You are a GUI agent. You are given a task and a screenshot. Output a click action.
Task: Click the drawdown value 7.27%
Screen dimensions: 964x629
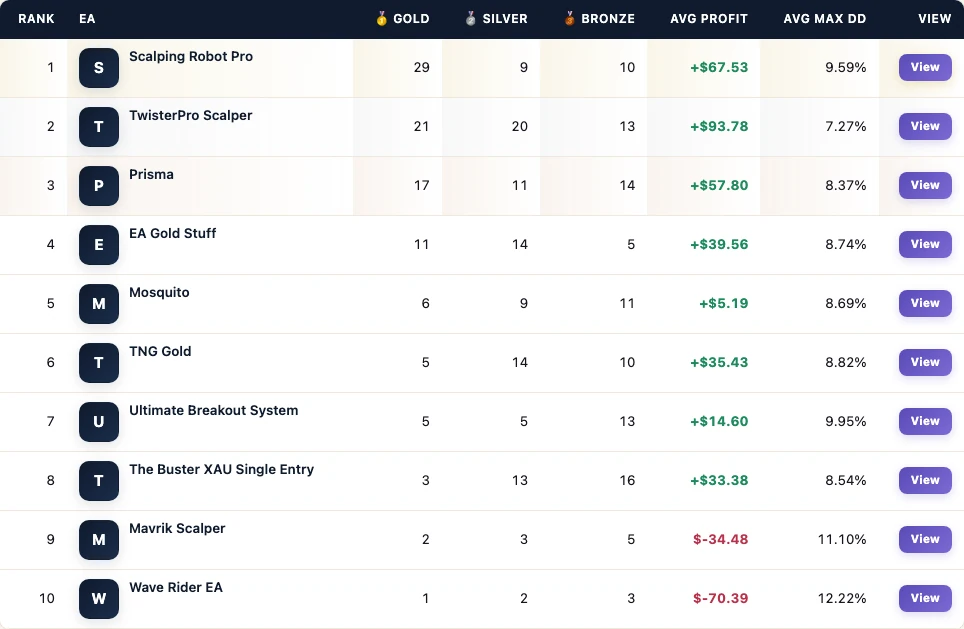845,127
